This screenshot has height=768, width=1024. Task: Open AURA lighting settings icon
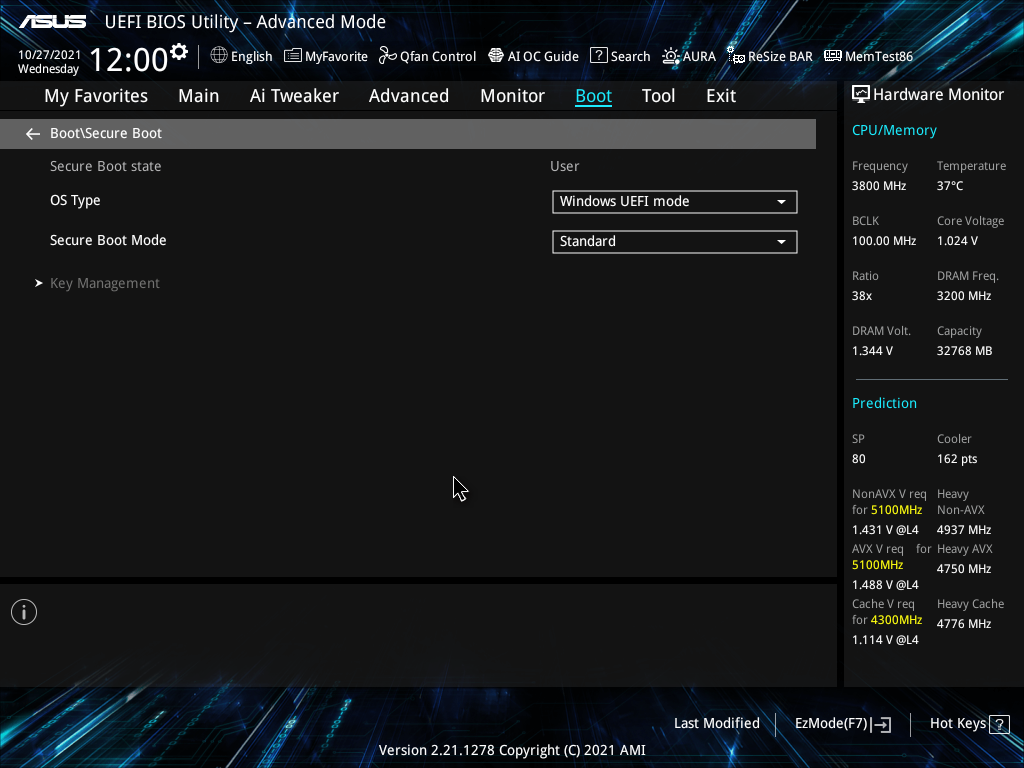pos(671,56)
